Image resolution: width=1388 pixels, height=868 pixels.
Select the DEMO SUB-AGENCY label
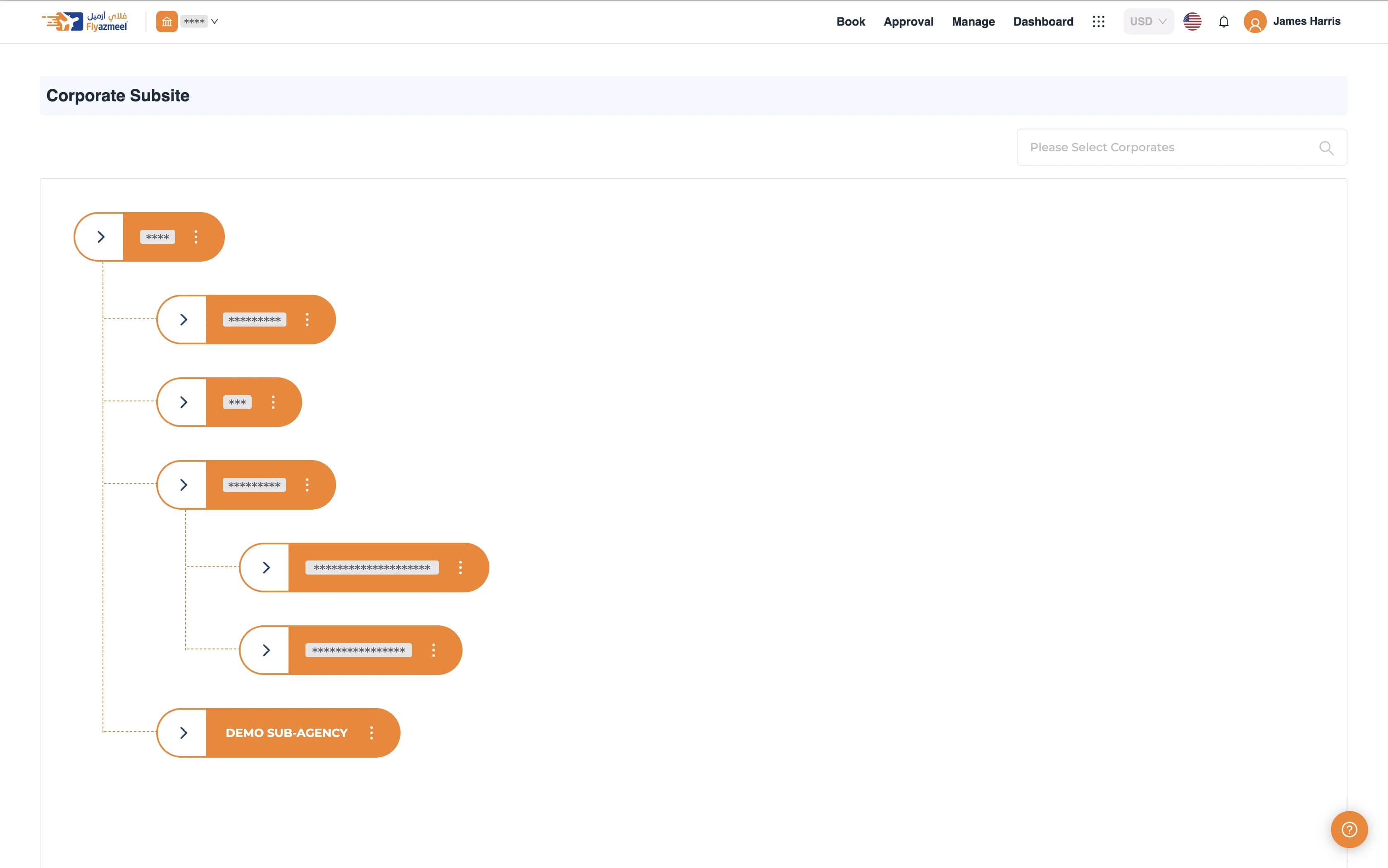[x=286, y=733]
